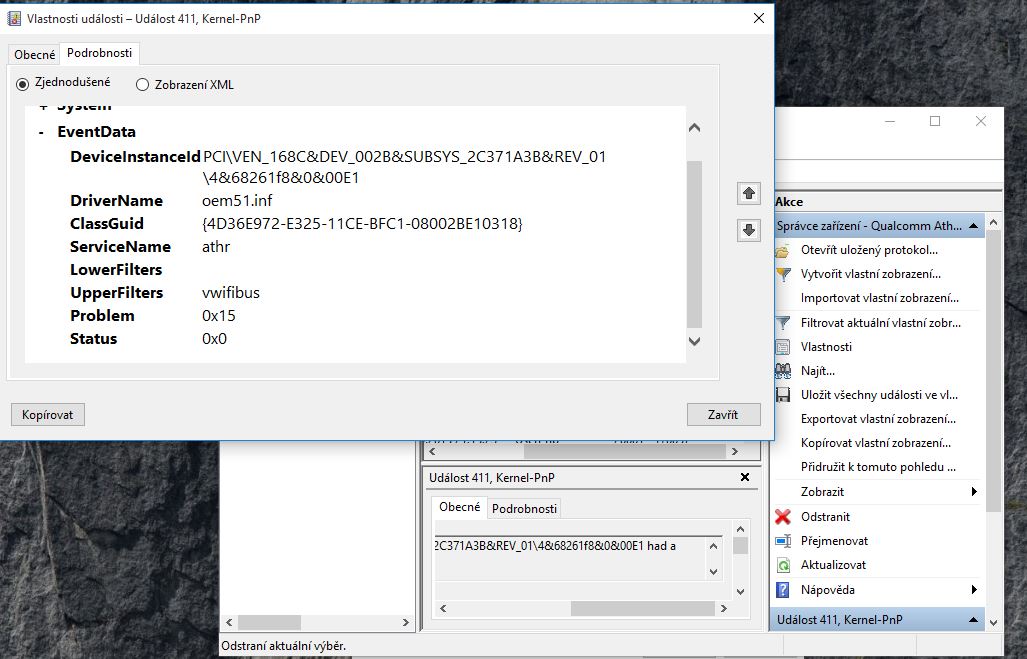Screen dimensions: 1027x659
Task: Click the Akce pane scroll down arrow
Action: pos(994,622)
